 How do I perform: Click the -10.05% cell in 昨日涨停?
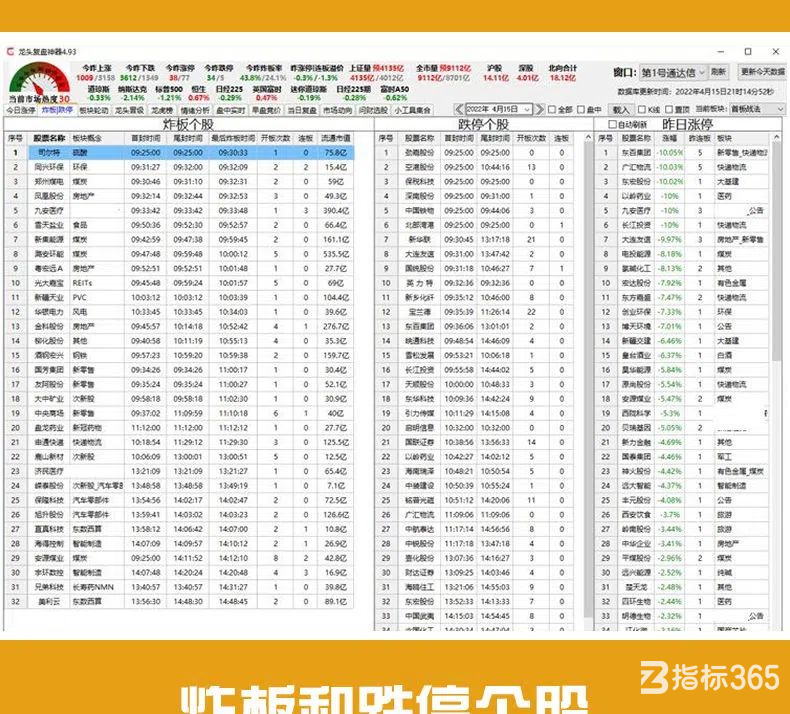pyautogui.click(x=670, y=152)
